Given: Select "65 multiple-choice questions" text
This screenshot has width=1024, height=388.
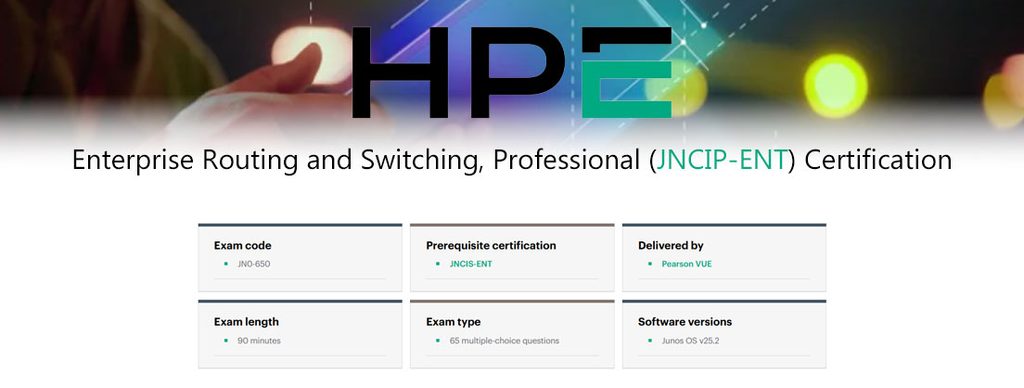Looking at the screenshot, I should [504, 340].
